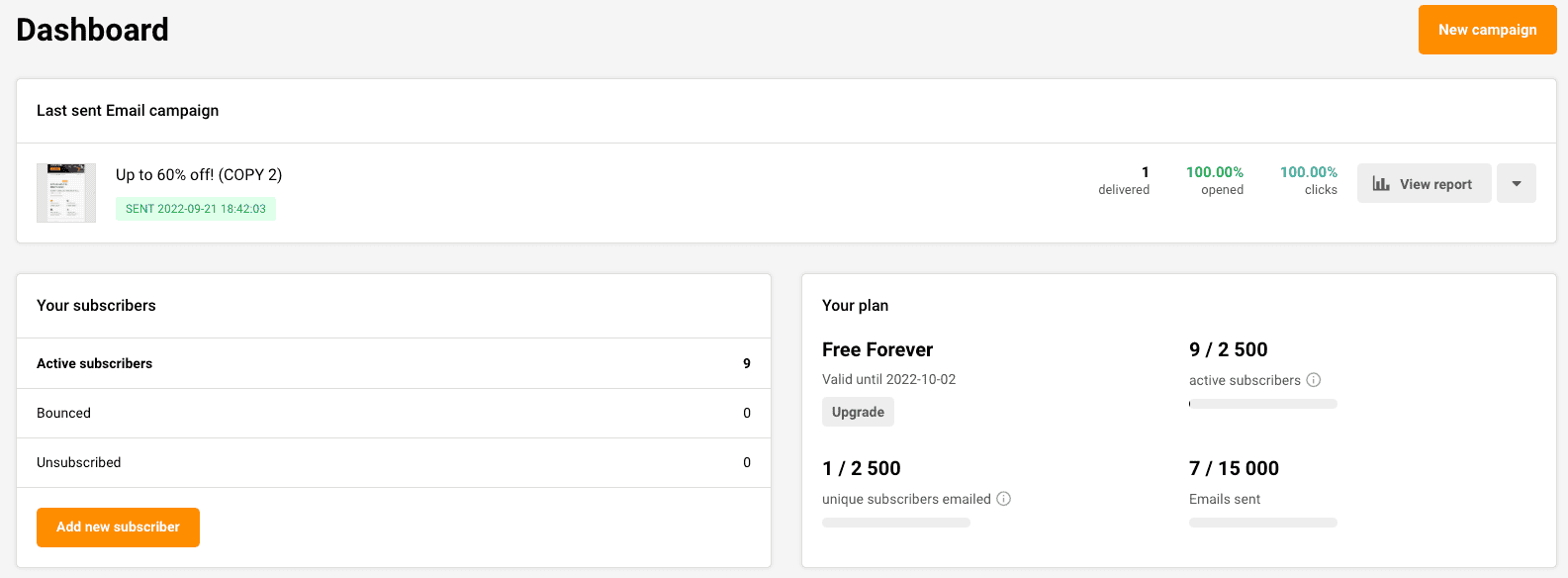
Task: Click the SENT 2022-09-21 status badge
Action: 196,209
